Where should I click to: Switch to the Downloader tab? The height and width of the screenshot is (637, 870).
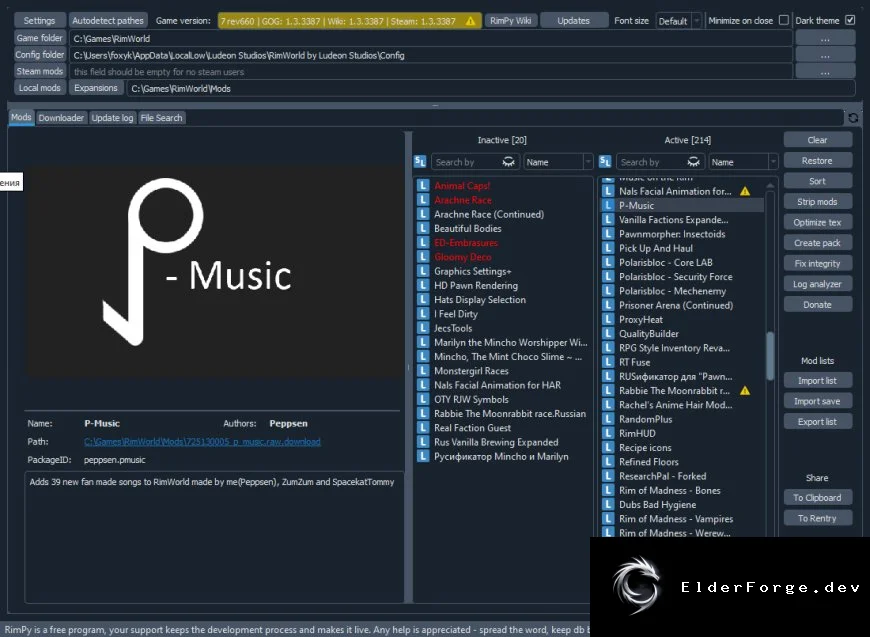(x=61, y=118)
